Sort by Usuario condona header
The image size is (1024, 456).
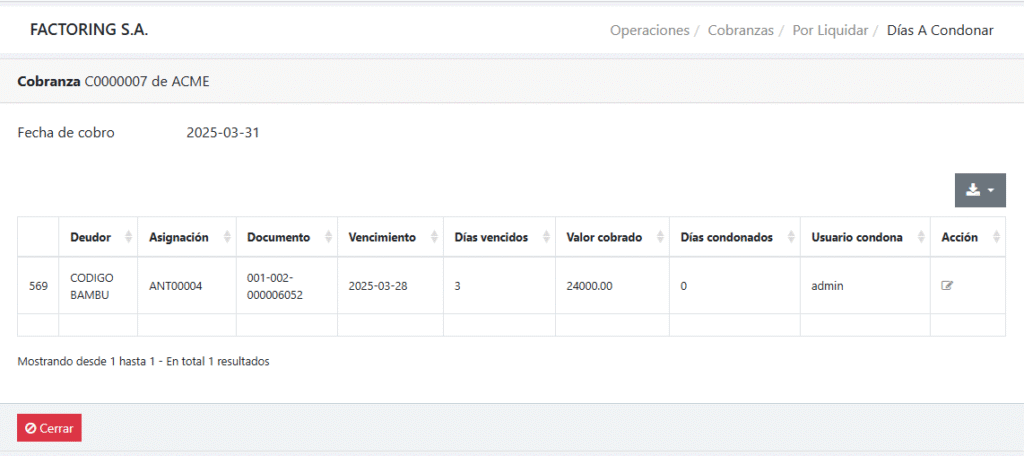point(864,237)
